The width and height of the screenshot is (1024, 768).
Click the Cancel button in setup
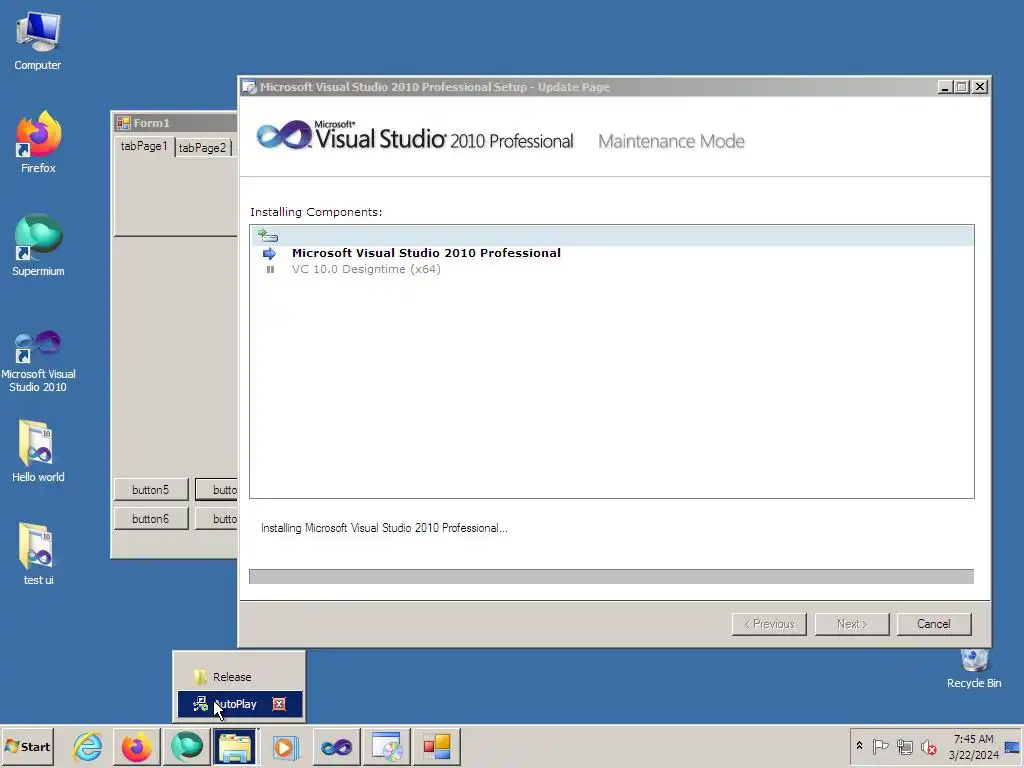click(x=933, y=624)
